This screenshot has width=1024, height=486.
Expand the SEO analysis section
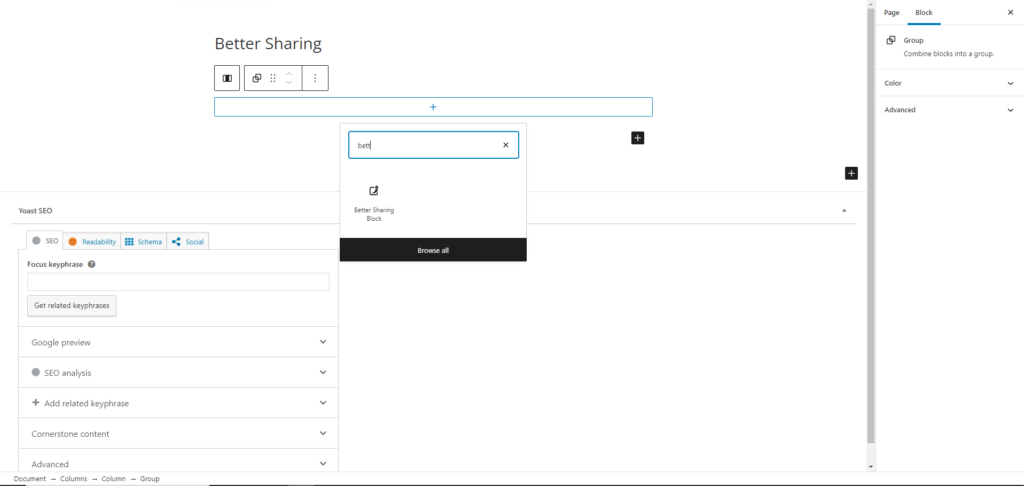178,372
